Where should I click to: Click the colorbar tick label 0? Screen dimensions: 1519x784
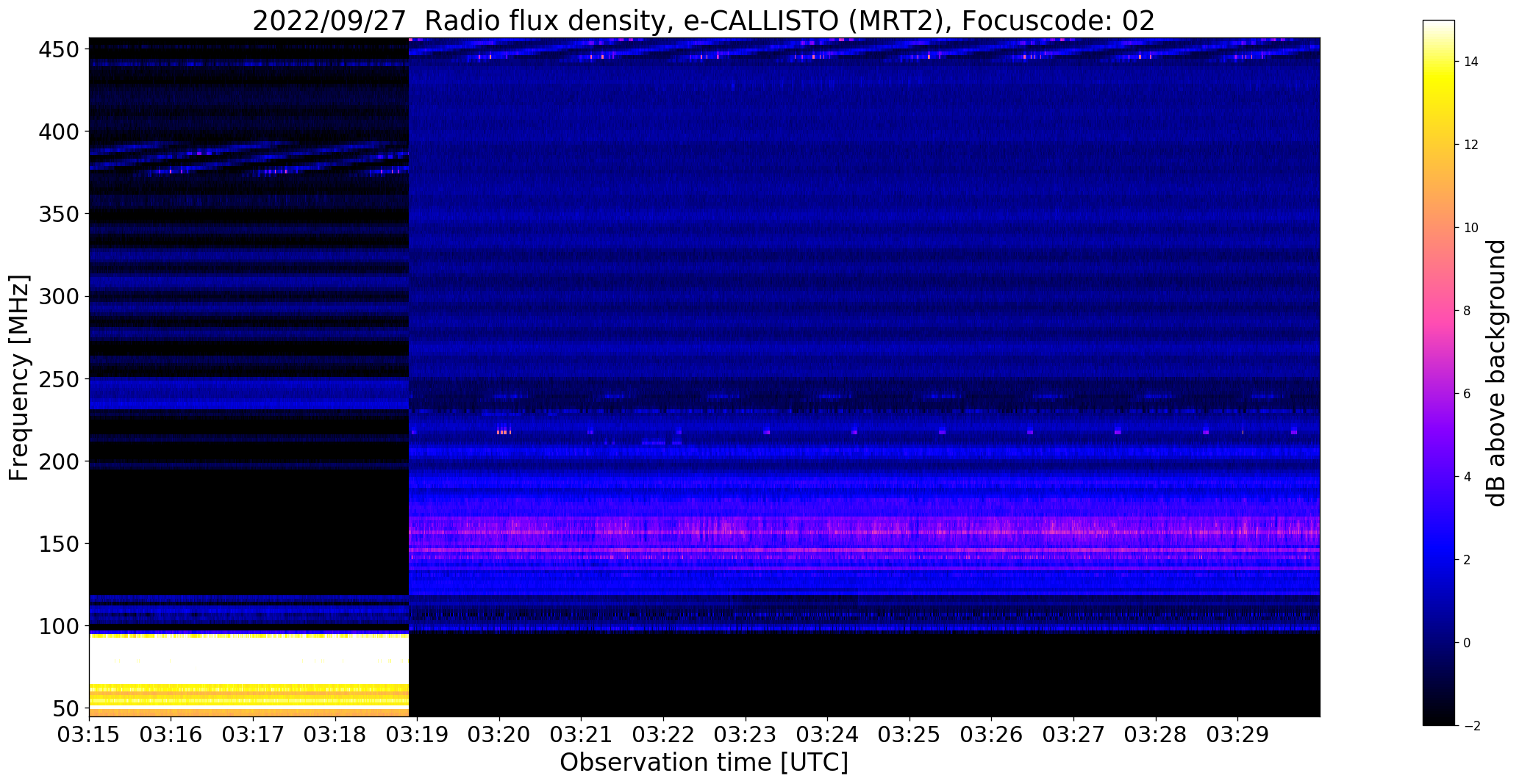point(1468,643)
